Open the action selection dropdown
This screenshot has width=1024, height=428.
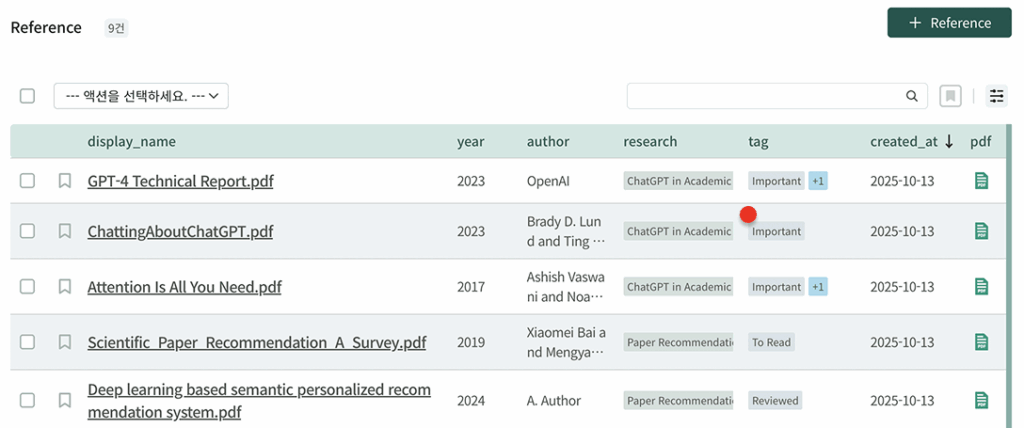click(x=141, y=96)
